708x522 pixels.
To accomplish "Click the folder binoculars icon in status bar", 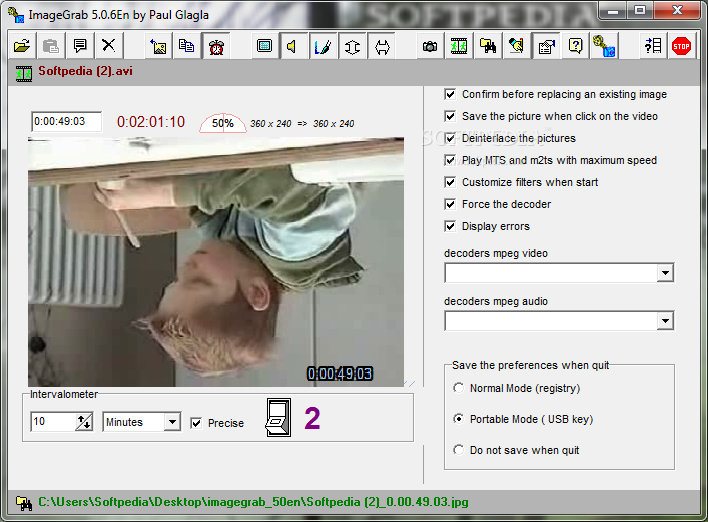I will [x=24, y=503].
